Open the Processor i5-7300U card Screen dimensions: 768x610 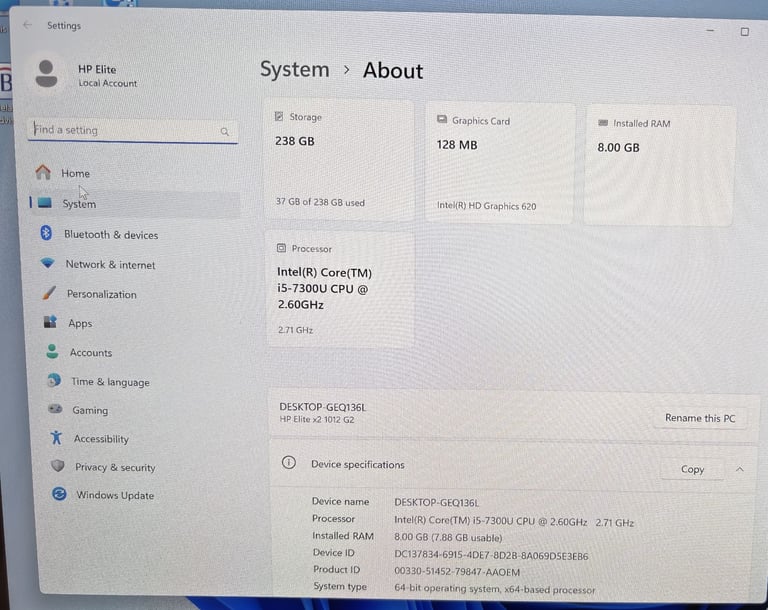[x=340, y=290]
